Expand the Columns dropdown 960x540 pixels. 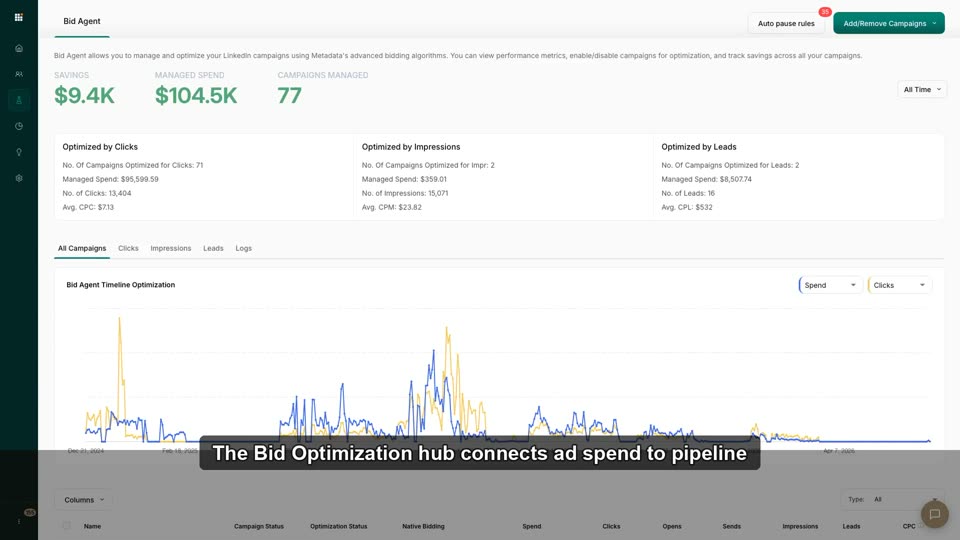84,500
